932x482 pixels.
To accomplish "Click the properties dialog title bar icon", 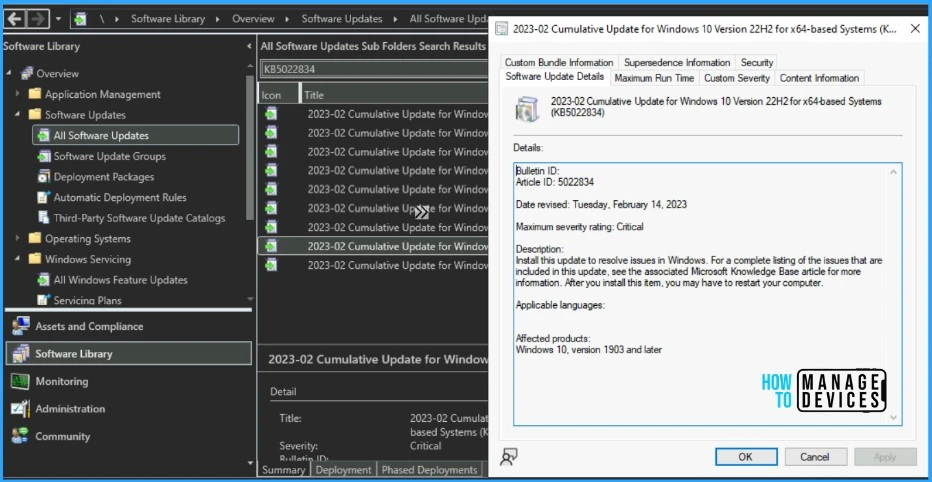I will pyautogui.click(x=502, y=29).
